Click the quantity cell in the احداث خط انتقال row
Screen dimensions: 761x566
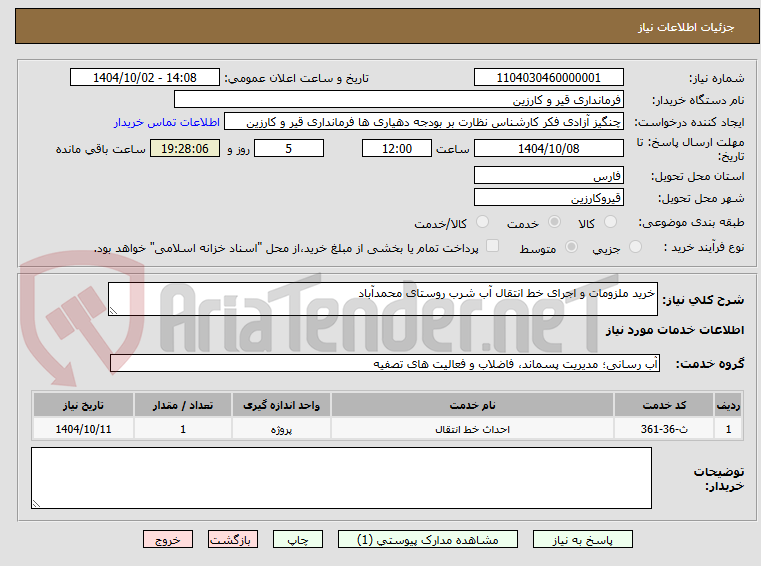(x=182, y=429)
